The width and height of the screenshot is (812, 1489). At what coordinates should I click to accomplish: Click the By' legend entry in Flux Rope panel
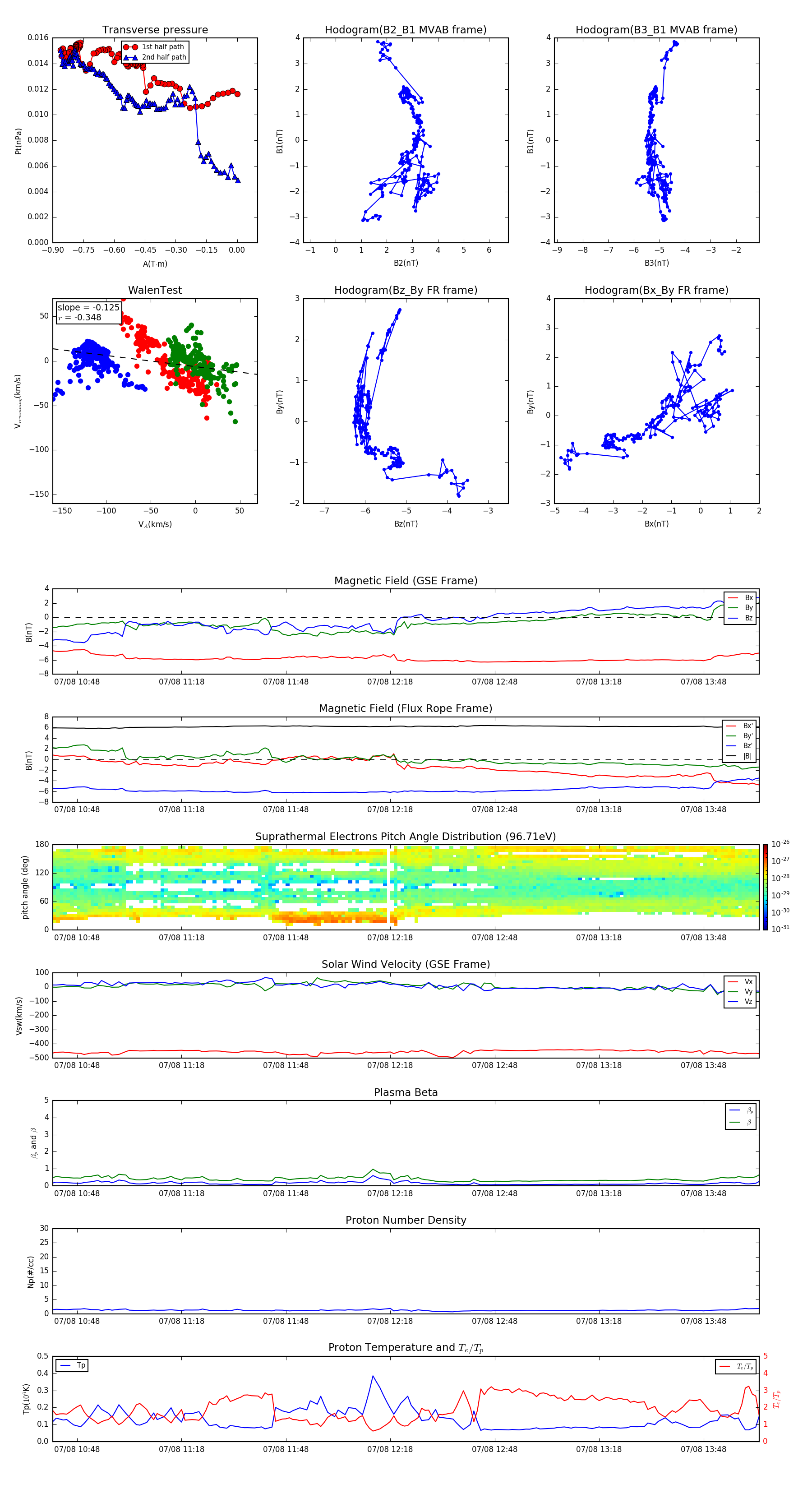coord(740,736)
